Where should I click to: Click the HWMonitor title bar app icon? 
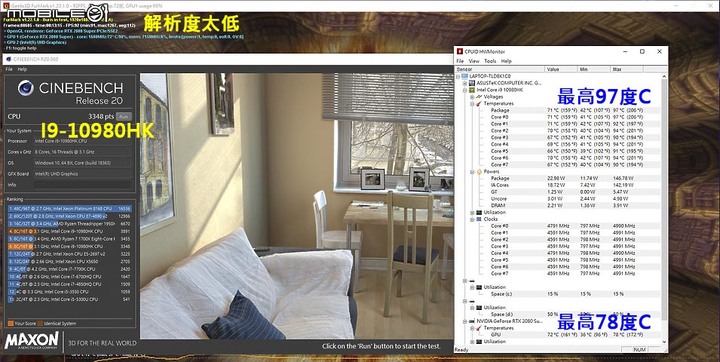click(x=460, y=51)
